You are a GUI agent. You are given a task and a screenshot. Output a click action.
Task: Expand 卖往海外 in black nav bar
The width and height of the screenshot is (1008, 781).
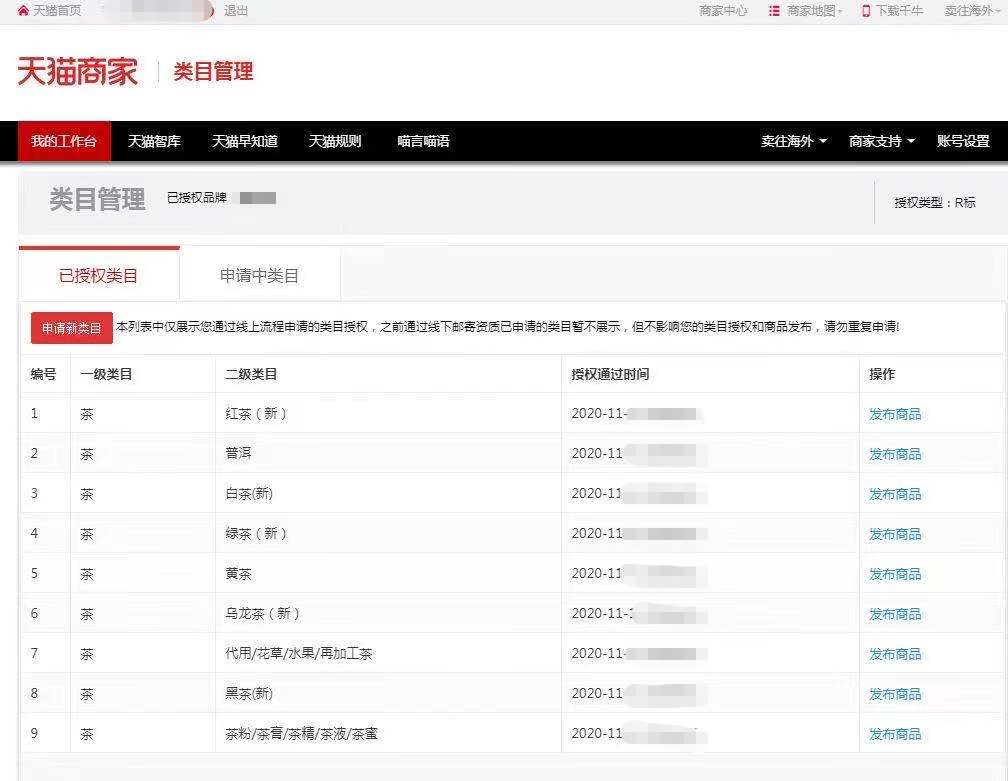pyautogui.click(x=794, y=141)
